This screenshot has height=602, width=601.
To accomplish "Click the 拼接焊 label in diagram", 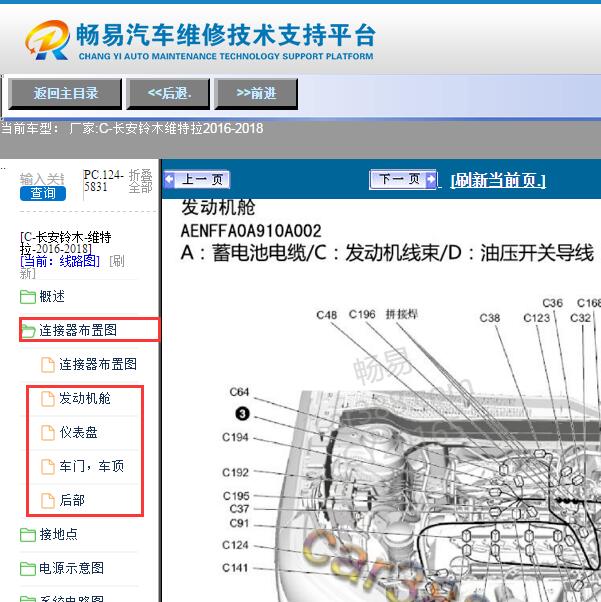I will click(401, 314).
